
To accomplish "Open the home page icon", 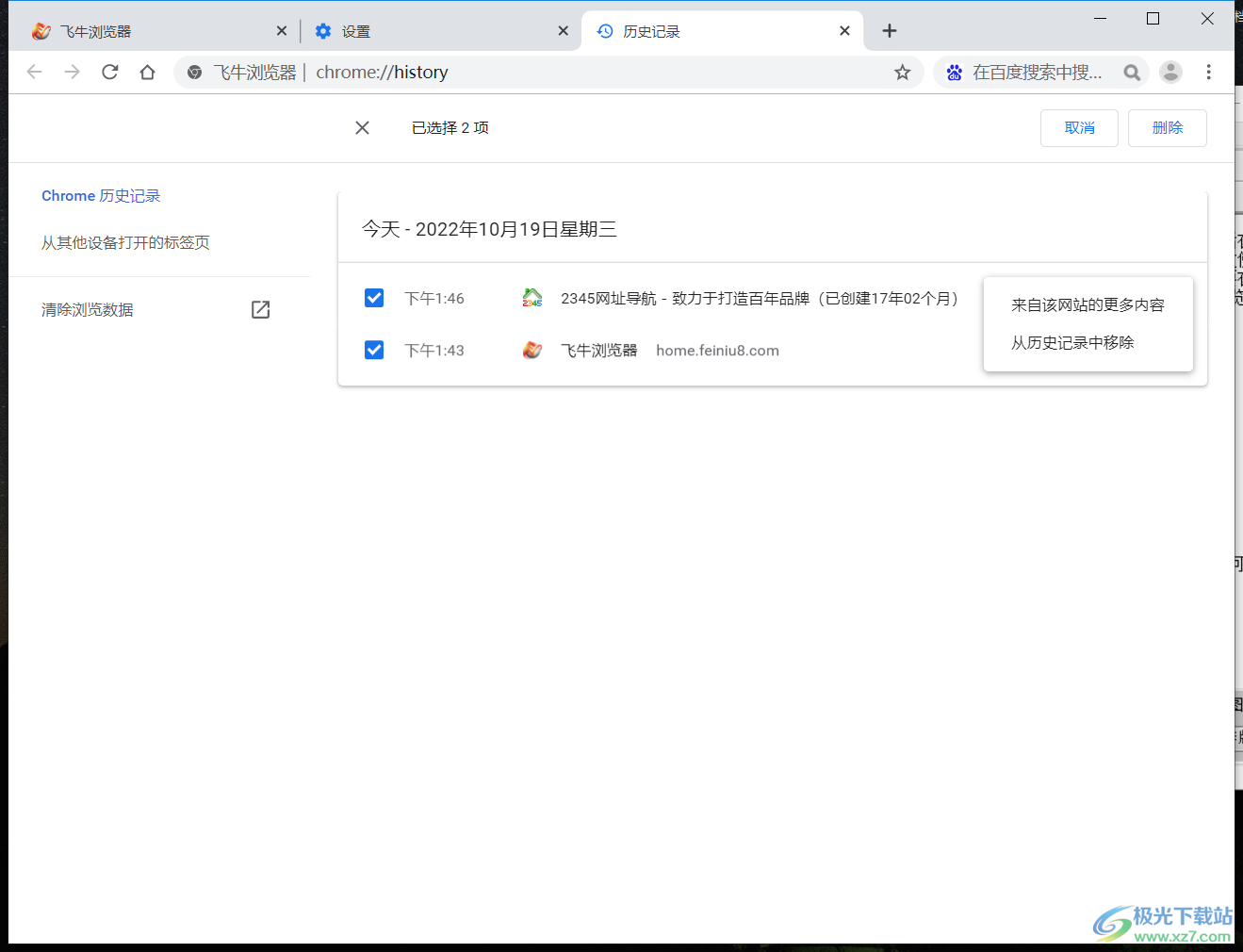I will (147, 72).
